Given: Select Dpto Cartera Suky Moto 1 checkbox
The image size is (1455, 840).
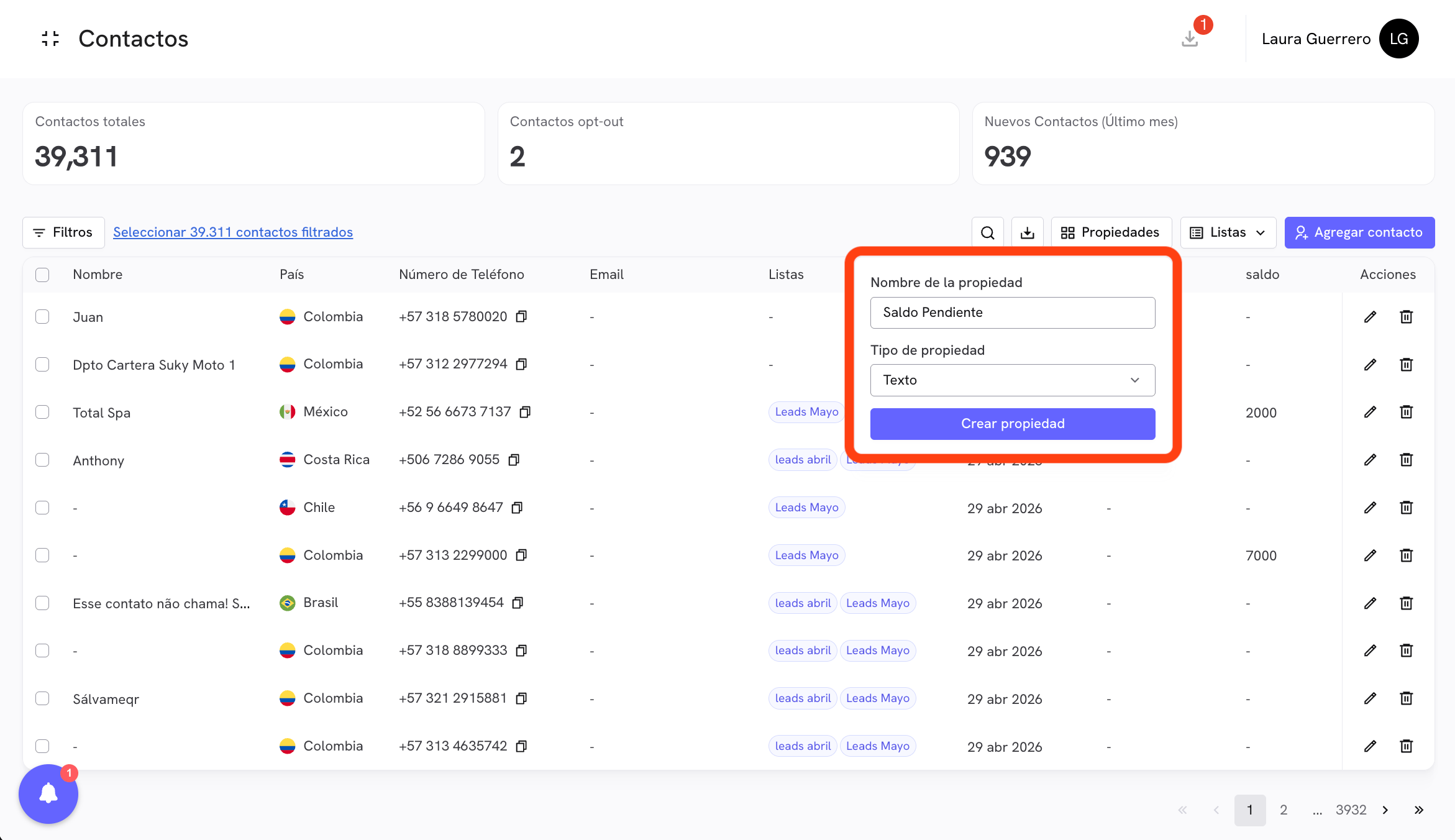Looking at the screenshot, I should (42, 365).
